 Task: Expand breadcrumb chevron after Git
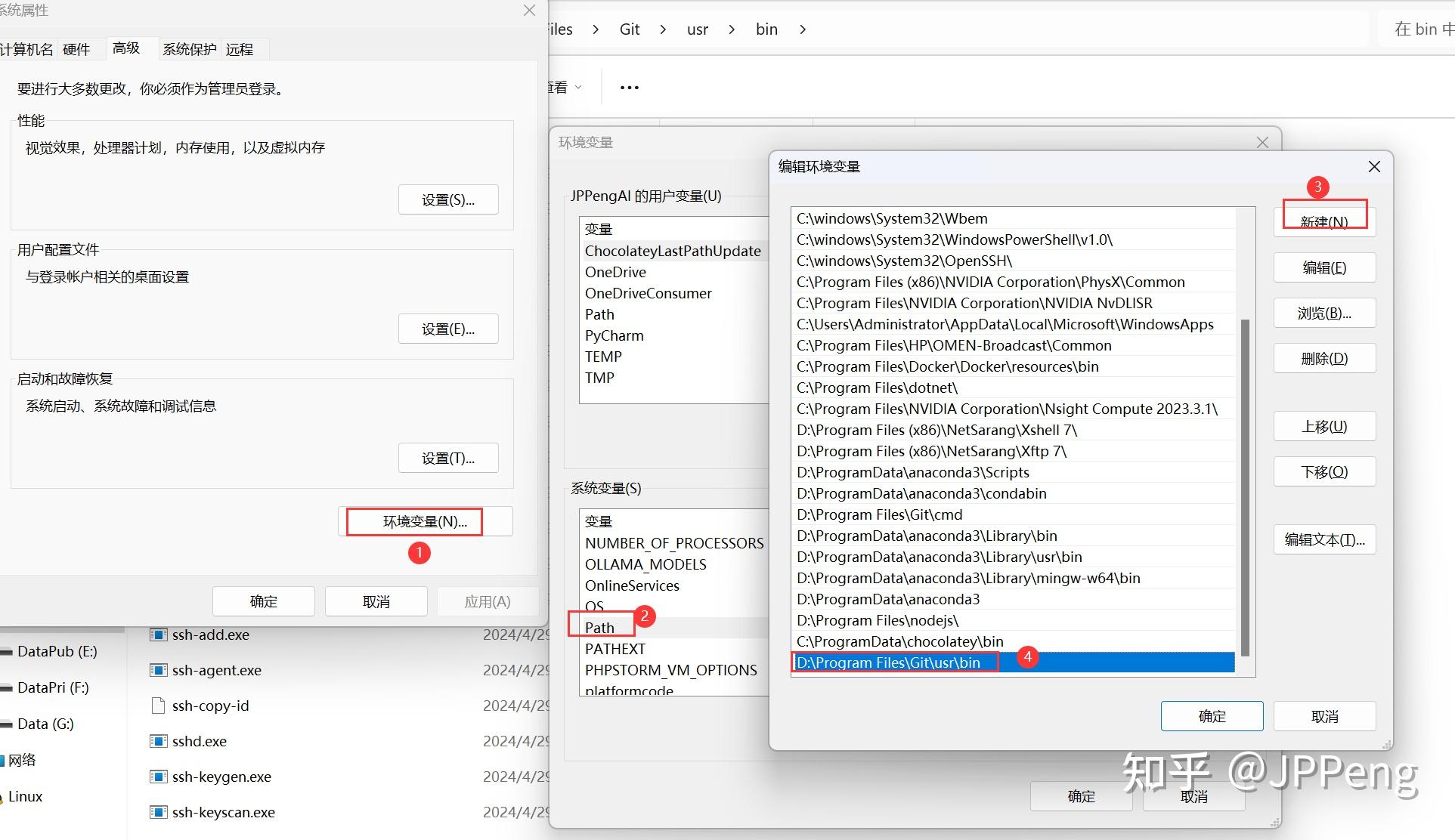(x=663, y=29)
